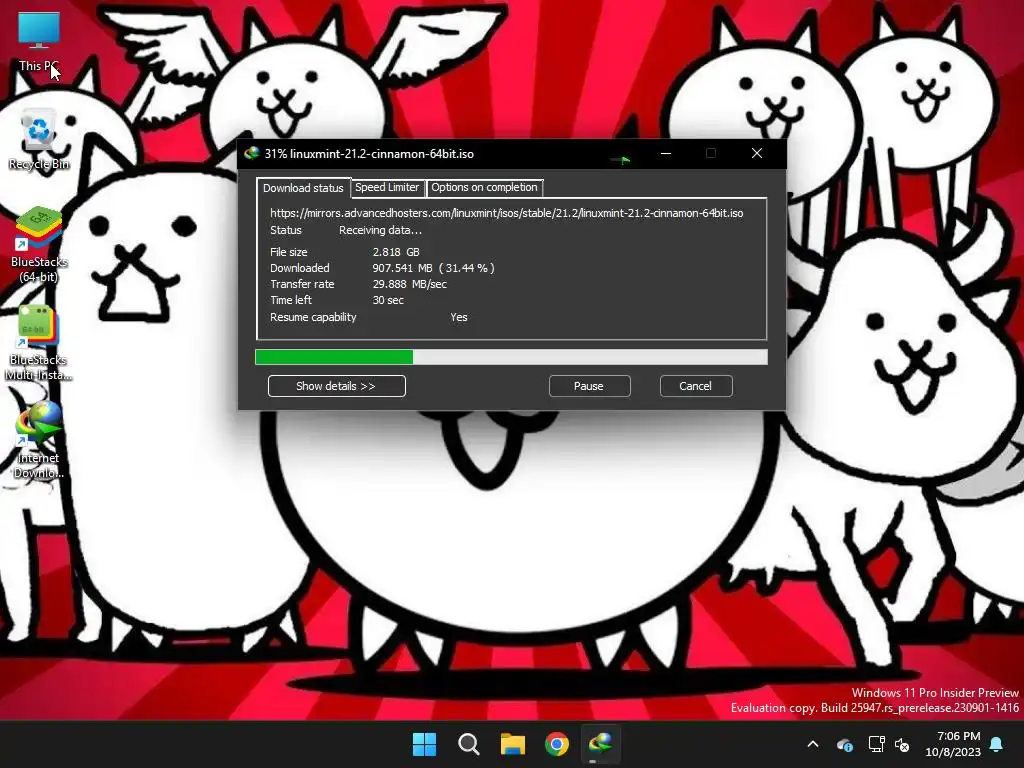Viewport: 1024px width, 768px height.
Task: Click the green download progress bar
Action: click(x=511, y=357)
